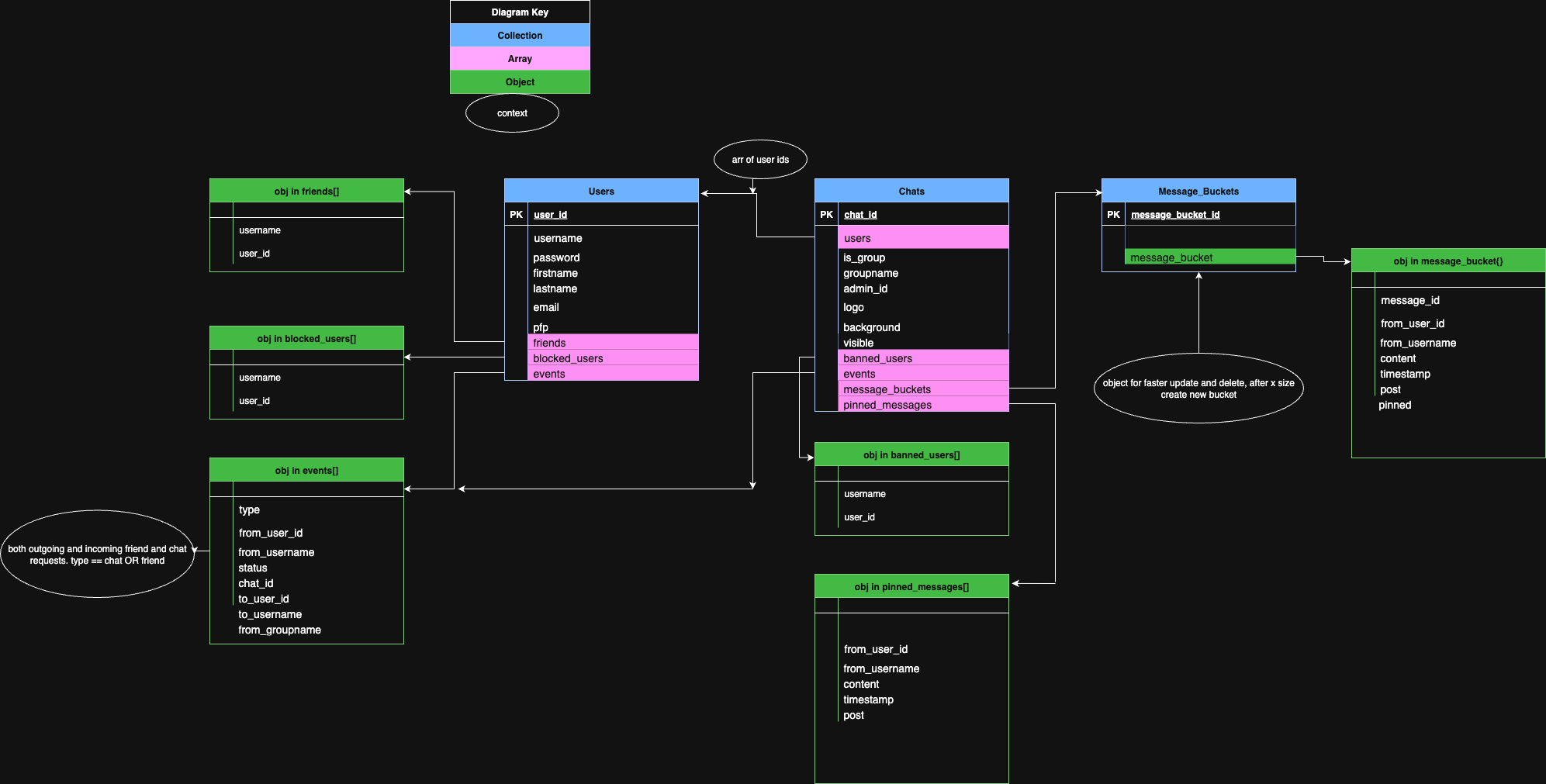Click the context ellipse in the key

[x=512, y=113]
